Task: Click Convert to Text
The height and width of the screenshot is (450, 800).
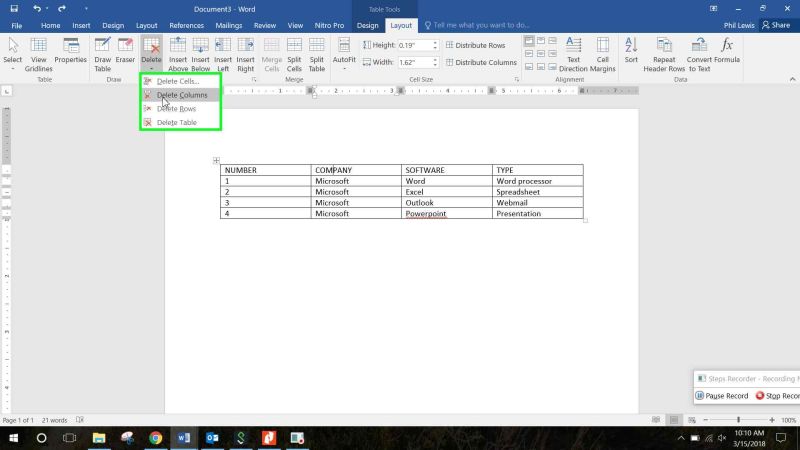Action: click(699, 54)
